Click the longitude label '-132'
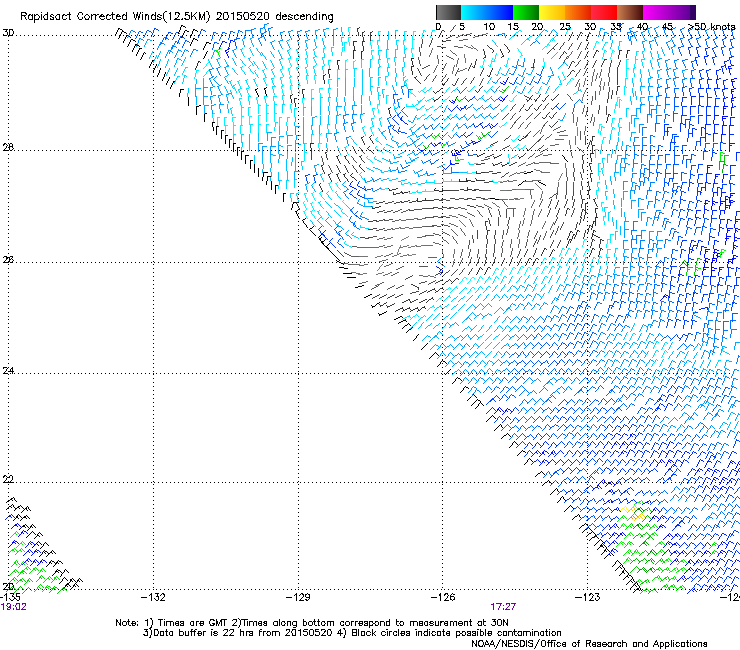Image resolution: width=740 pixels, height=650 pixels. 153,597
